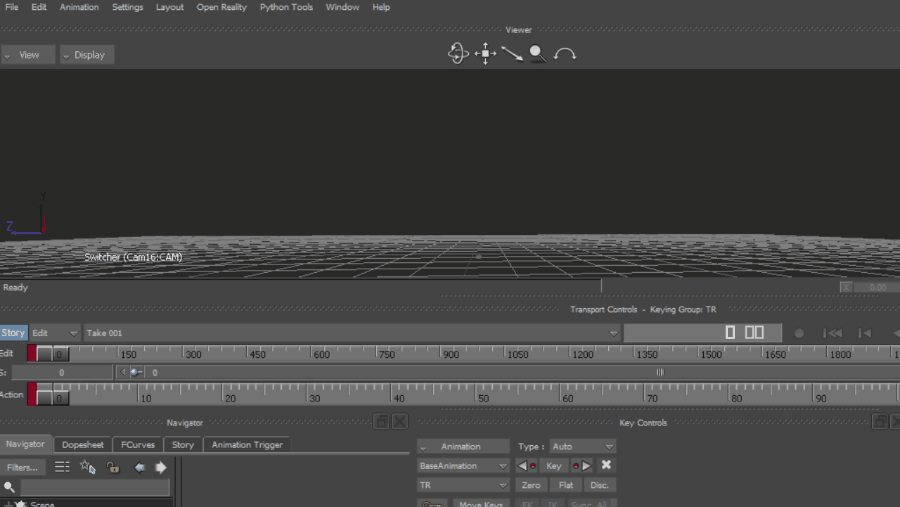Open the Take 001 dropdown
Image resolution: width=900 pixels, height=507 pixels.
[x=351, y=333]
